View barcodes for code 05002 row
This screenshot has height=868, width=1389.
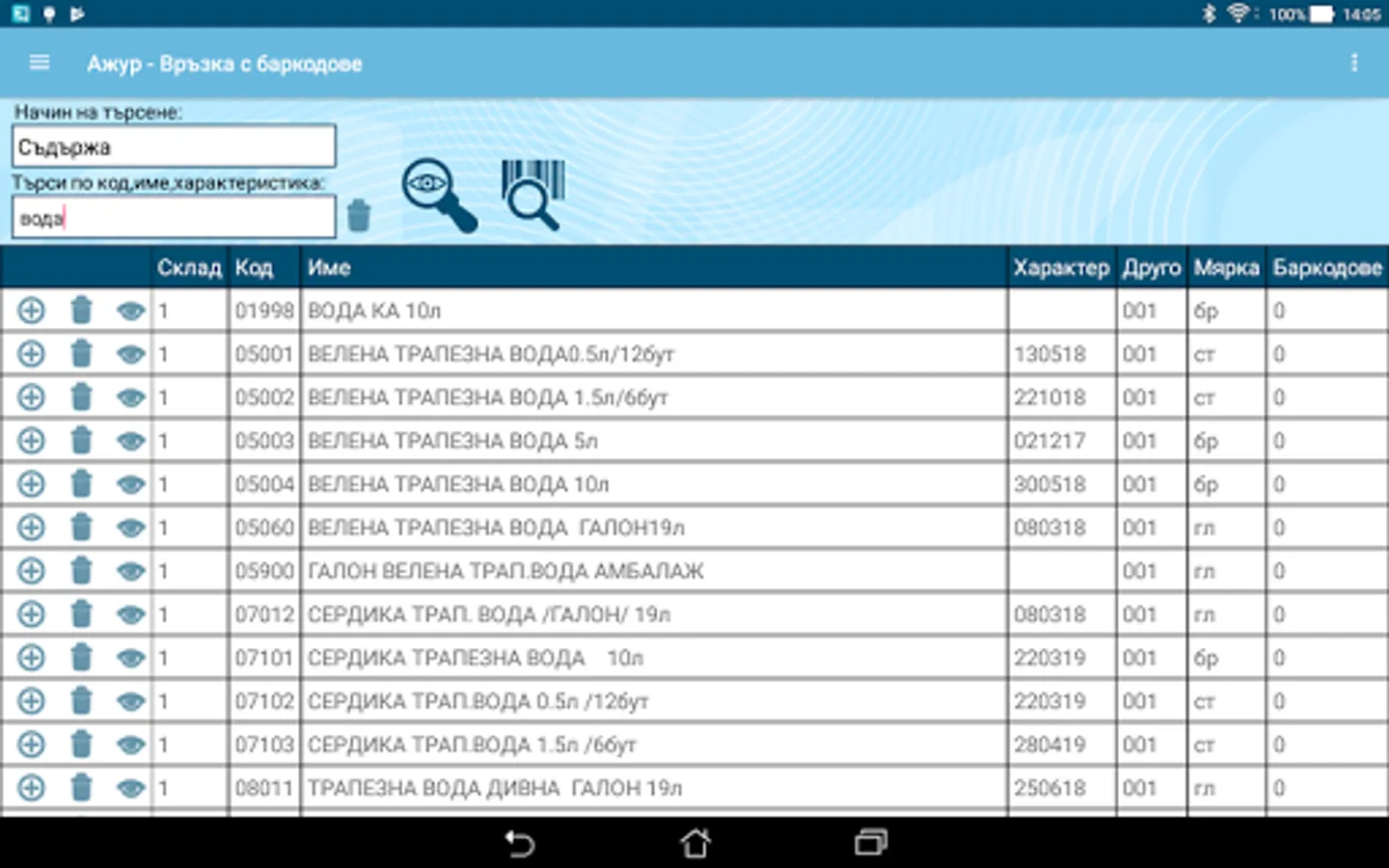click(x=130, y=397)
